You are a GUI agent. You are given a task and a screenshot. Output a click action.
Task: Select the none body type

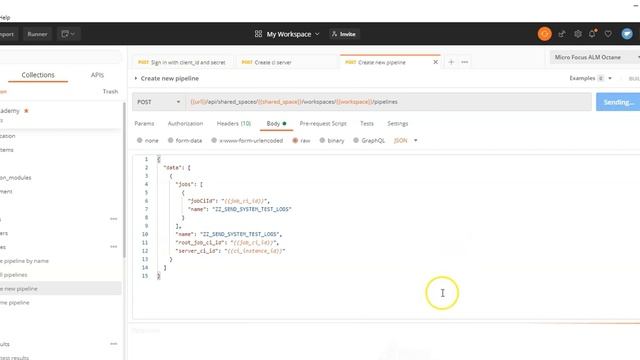148,140
